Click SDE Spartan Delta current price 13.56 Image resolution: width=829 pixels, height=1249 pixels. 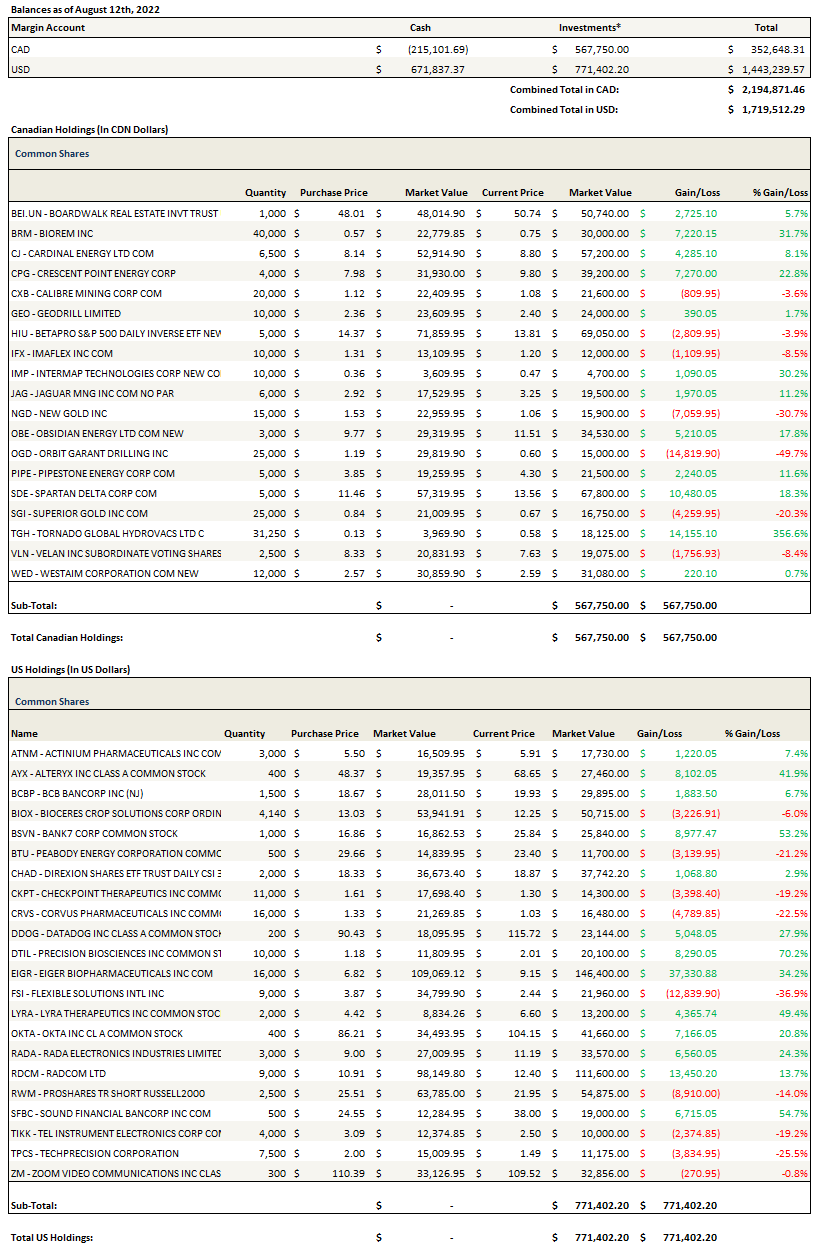(526, 493)
